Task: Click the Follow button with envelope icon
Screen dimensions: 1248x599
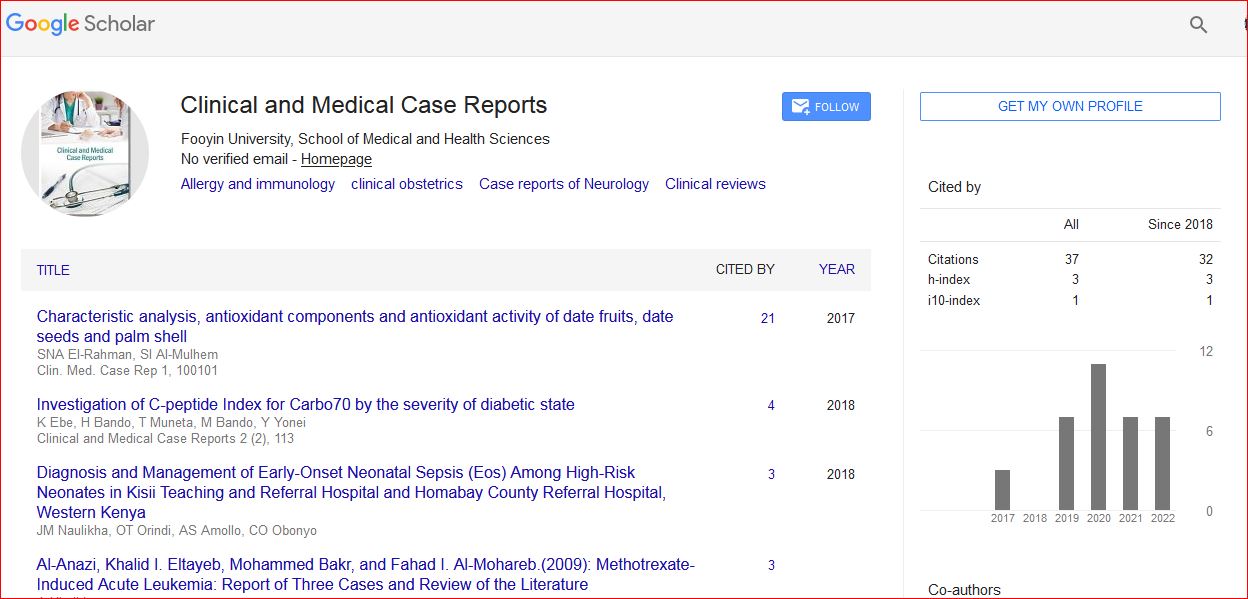Action: (826, 107)
